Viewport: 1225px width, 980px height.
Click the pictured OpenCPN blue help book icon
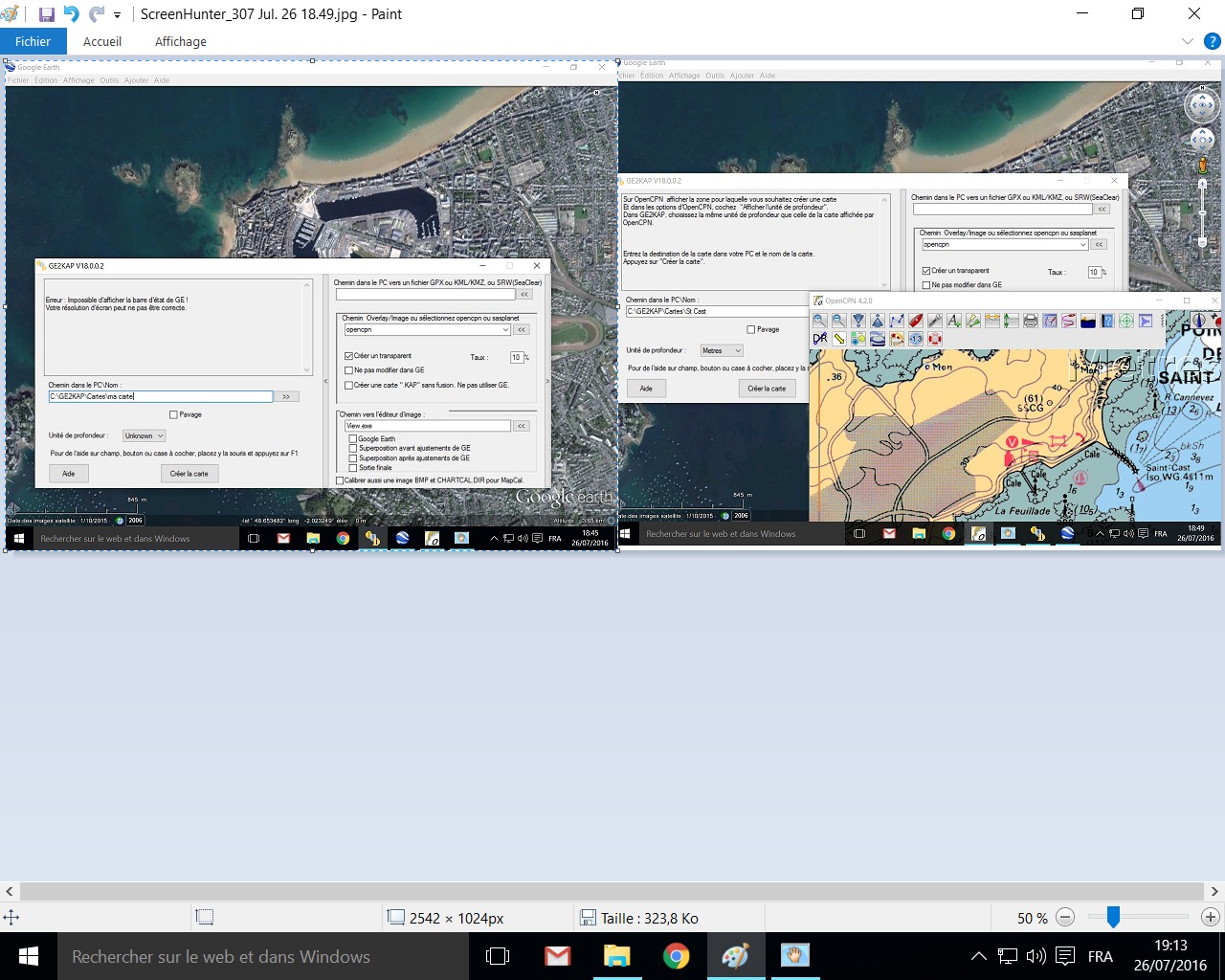[x=1107, y=321]
